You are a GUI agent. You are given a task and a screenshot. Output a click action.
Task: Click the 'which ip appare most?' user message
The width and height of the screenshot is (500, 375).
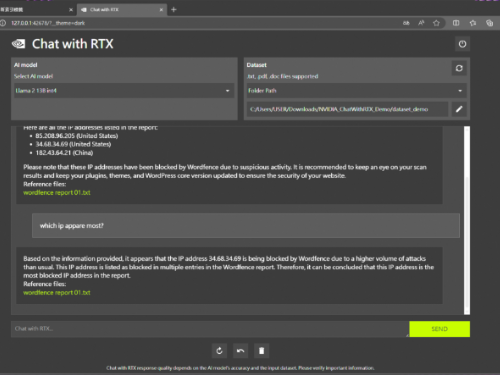(x=246, y=226)
